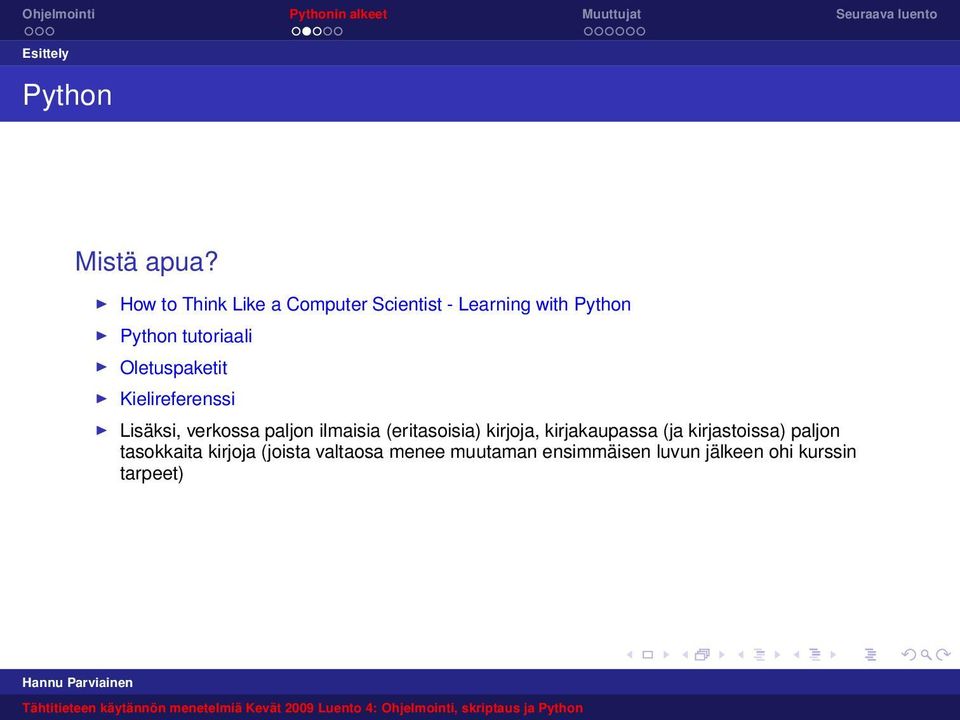Click the subsection navigation icon
This screenshot has width=960, height=720.
pyautogui.click(x=759, y=654)
